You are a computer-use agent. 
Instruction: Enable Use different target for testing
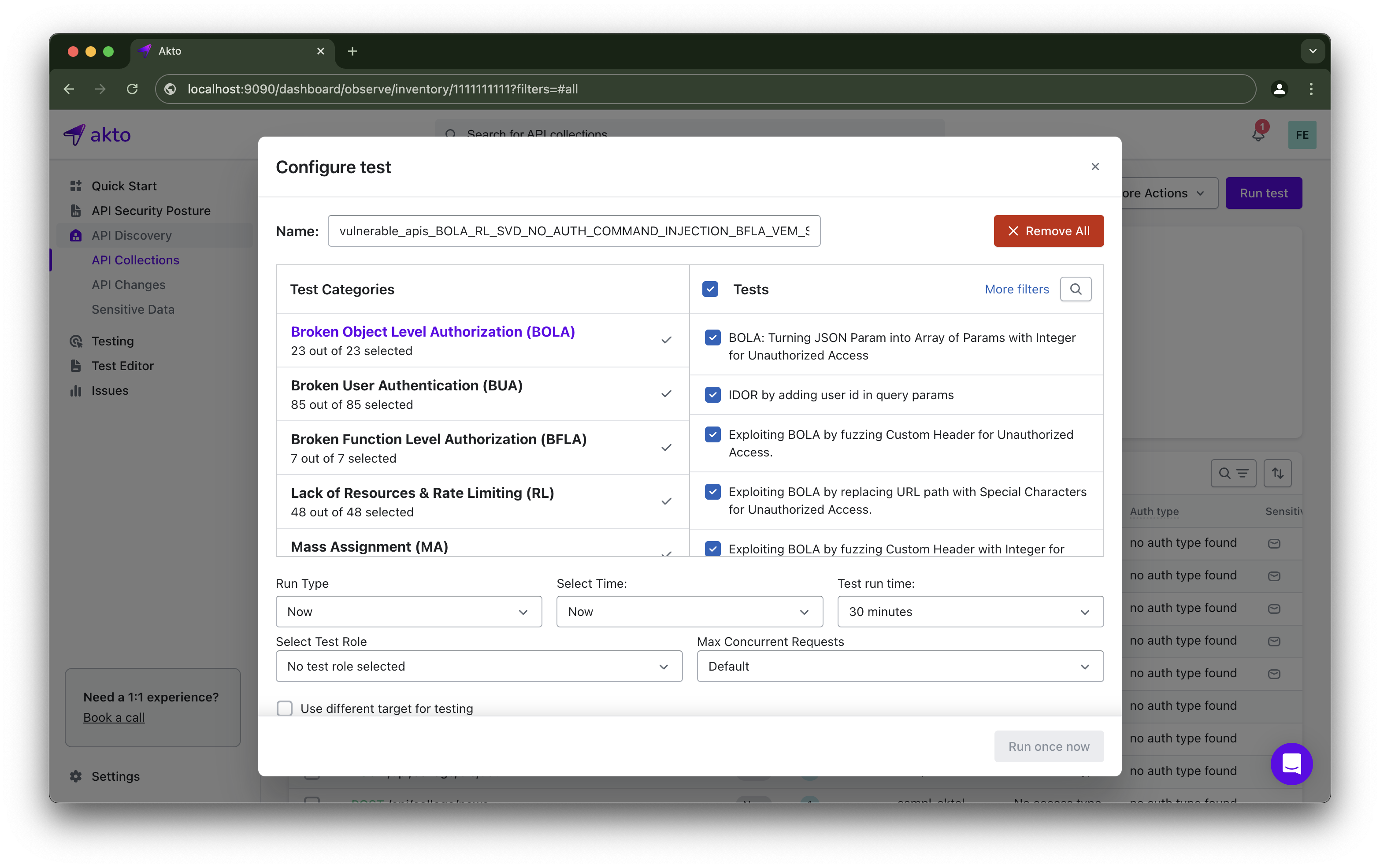pos(285,708)
